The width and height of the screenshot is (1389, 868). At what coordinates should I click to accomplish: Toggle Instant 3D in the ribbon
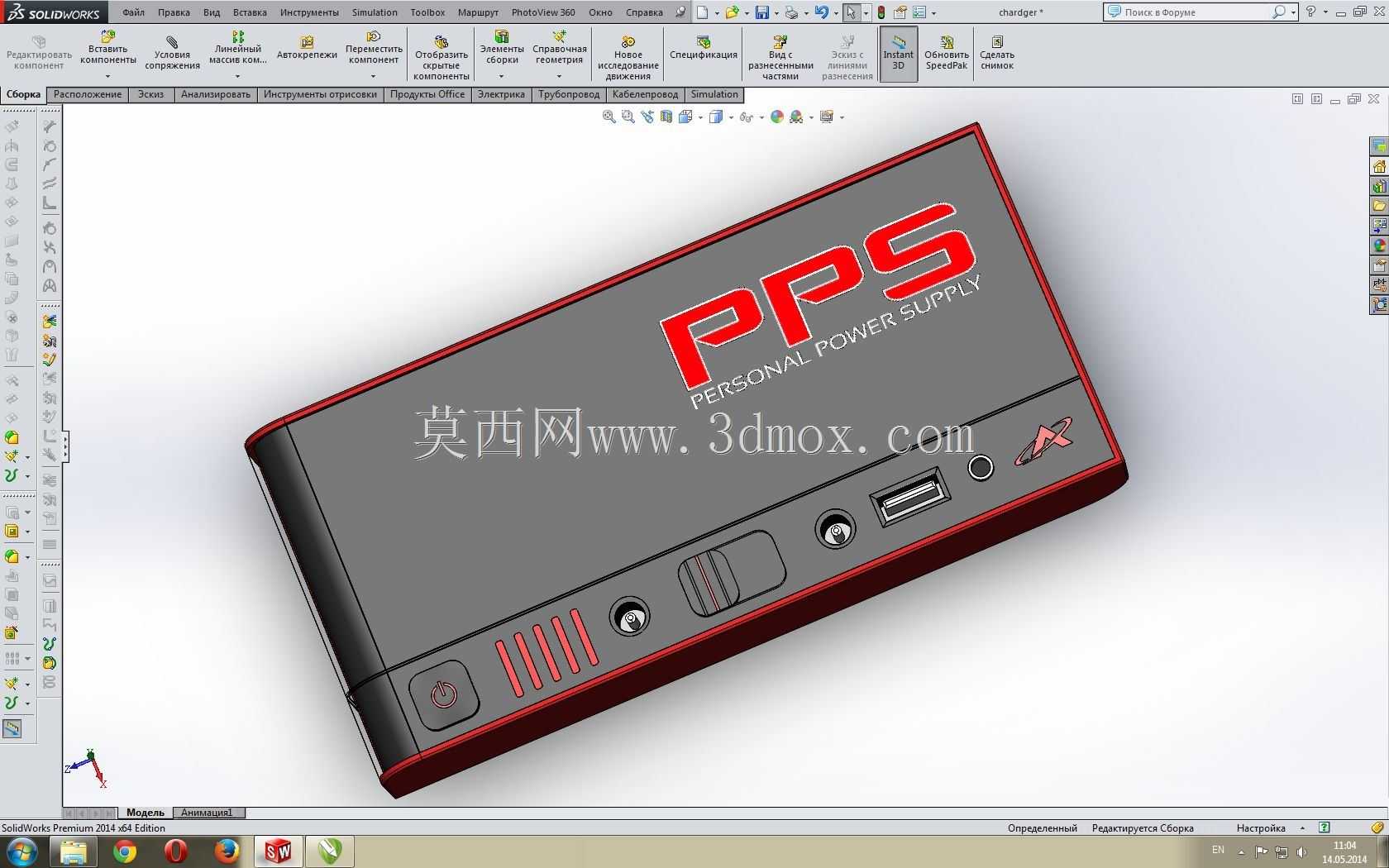898,54
